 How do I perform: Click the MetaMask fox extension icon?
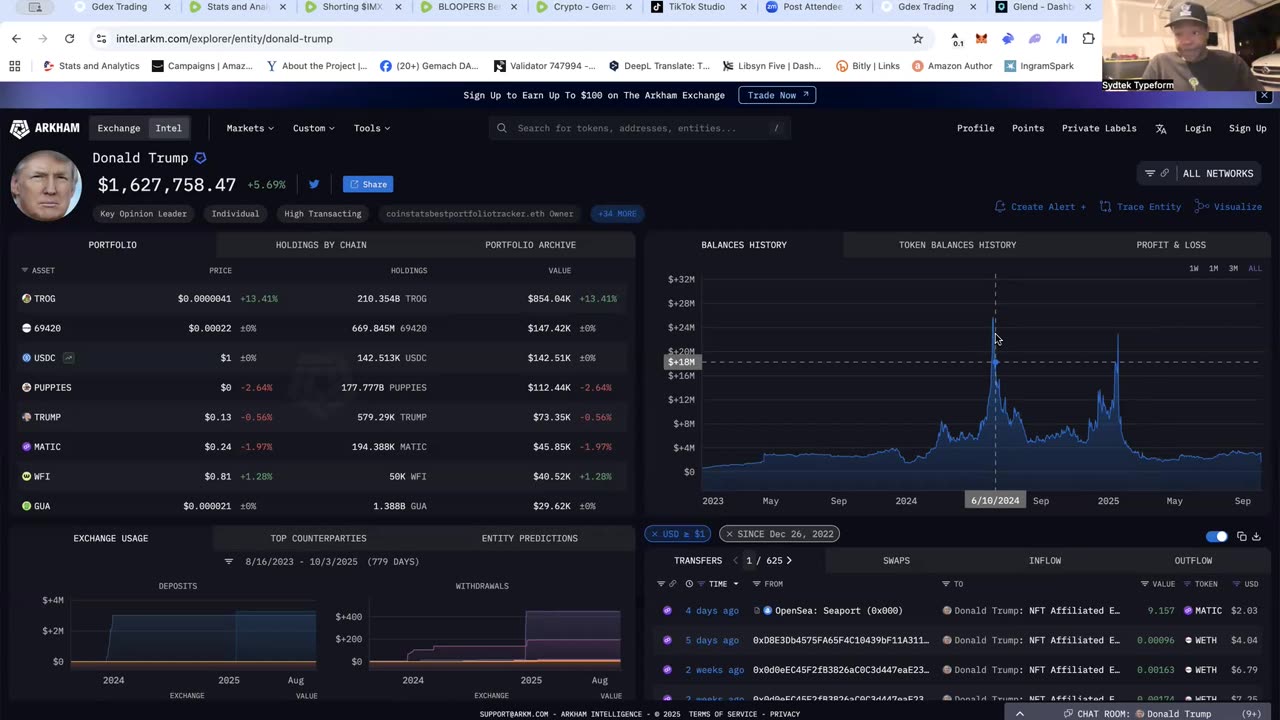(x=982, y=39)
